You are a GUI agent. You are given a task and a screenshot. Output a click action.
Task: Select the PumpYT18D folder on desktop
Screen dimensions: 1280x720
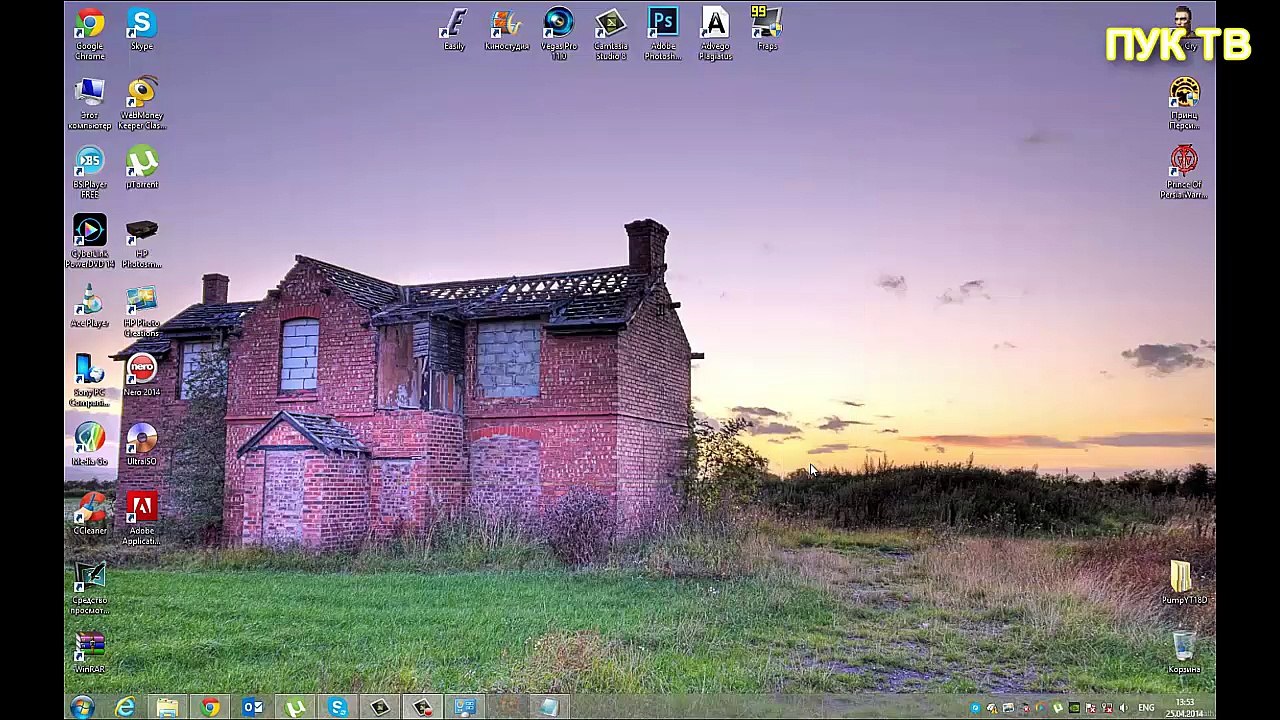[x=1184, y=583]
